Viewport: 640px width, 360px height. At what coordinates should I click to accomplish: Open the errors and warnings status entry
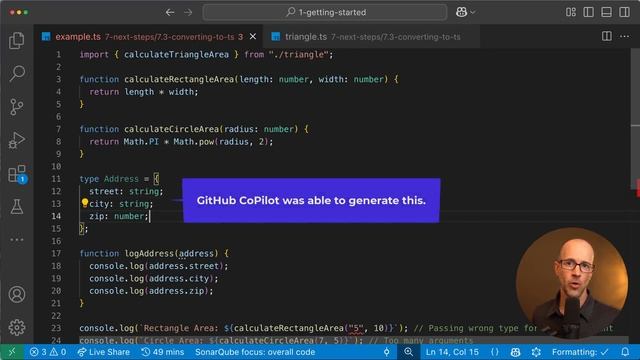pos(48,352)
